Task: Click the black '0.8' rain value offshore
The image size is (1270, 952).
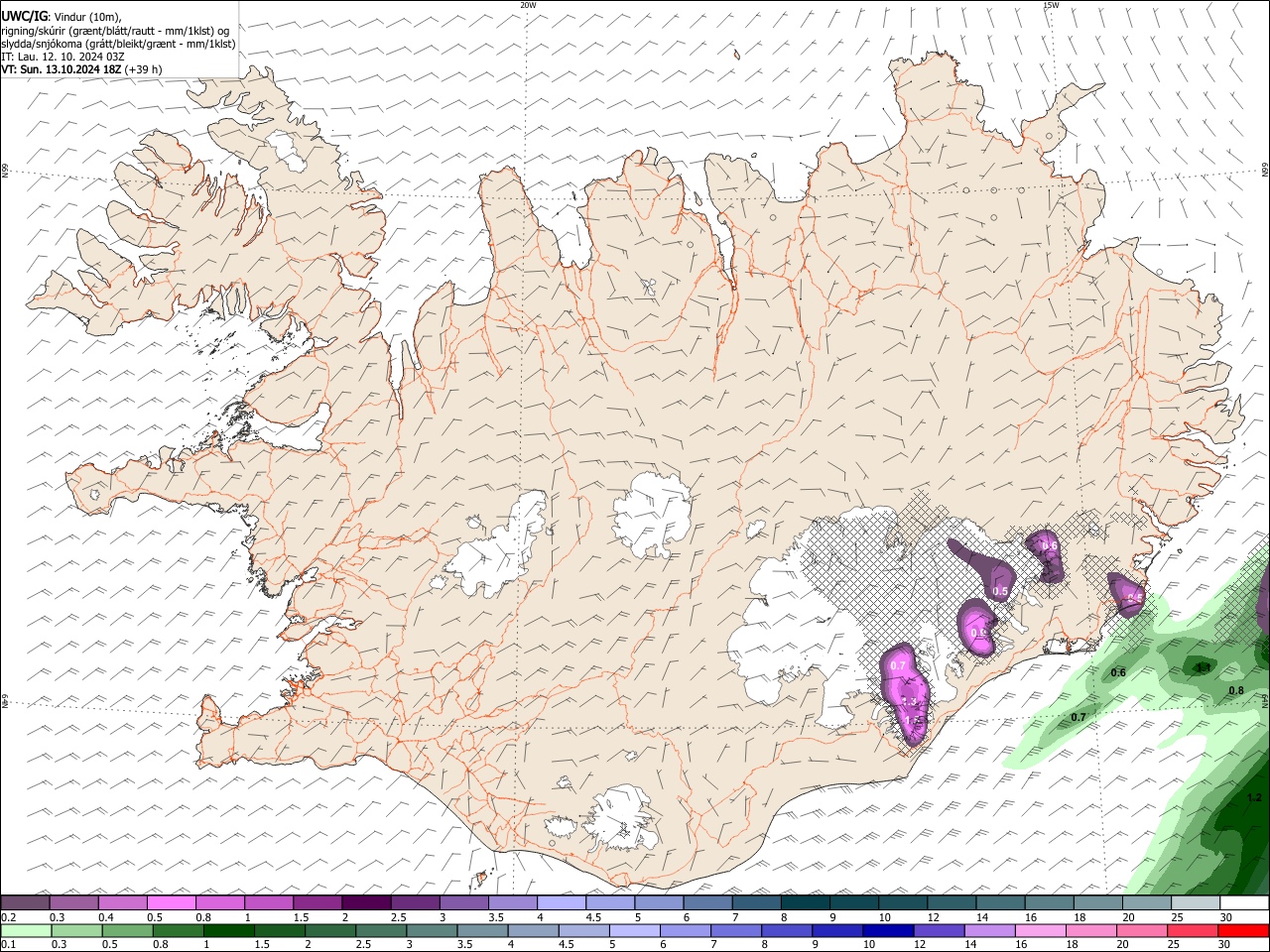Action: tap(1236, 691)
